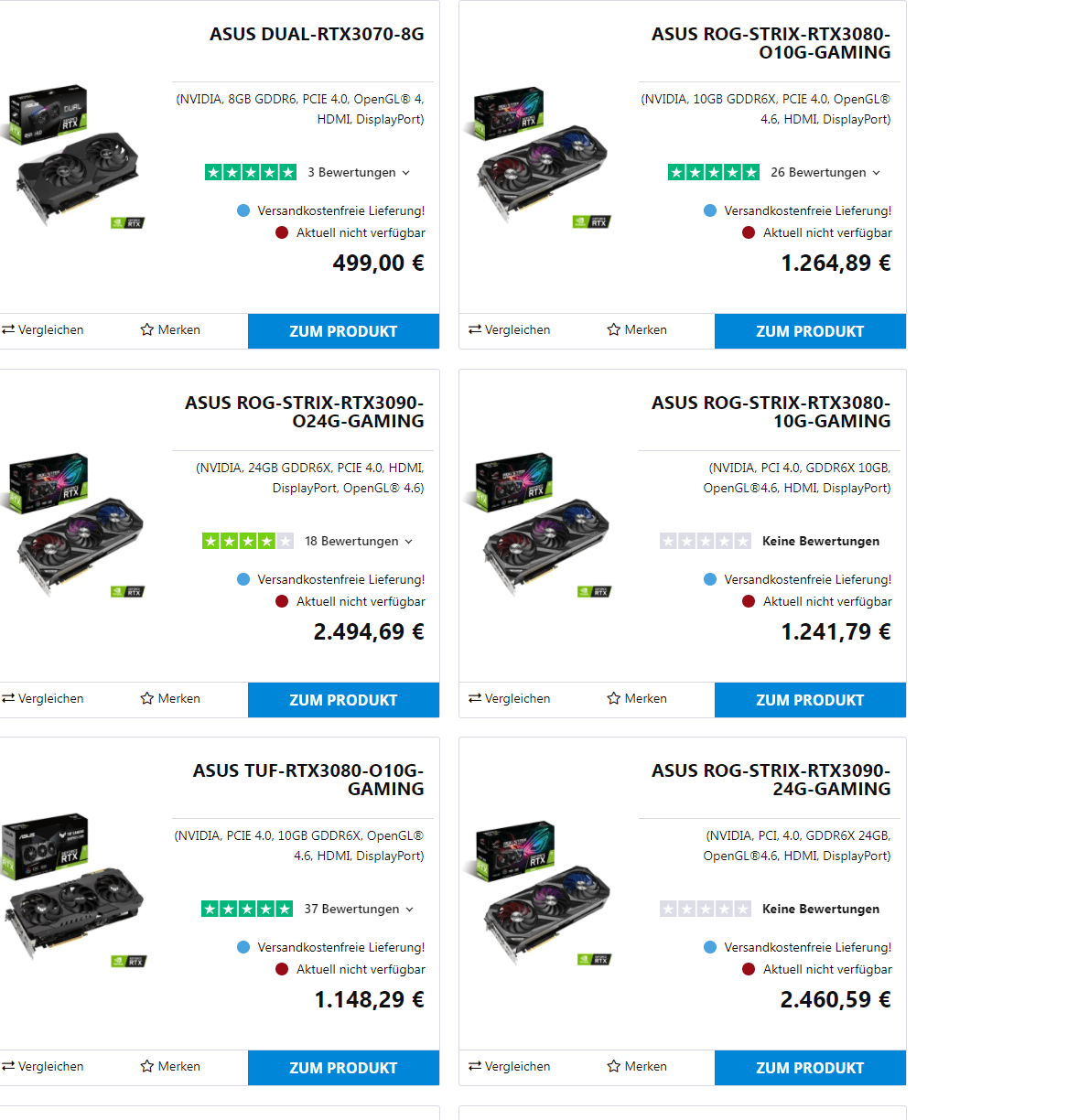This screenshot has width=1089, height=1120.
Task: Click the five-star rating for ROG-STRIX-RTX3080-O10G-GAMING
Action: pos(714,172)
